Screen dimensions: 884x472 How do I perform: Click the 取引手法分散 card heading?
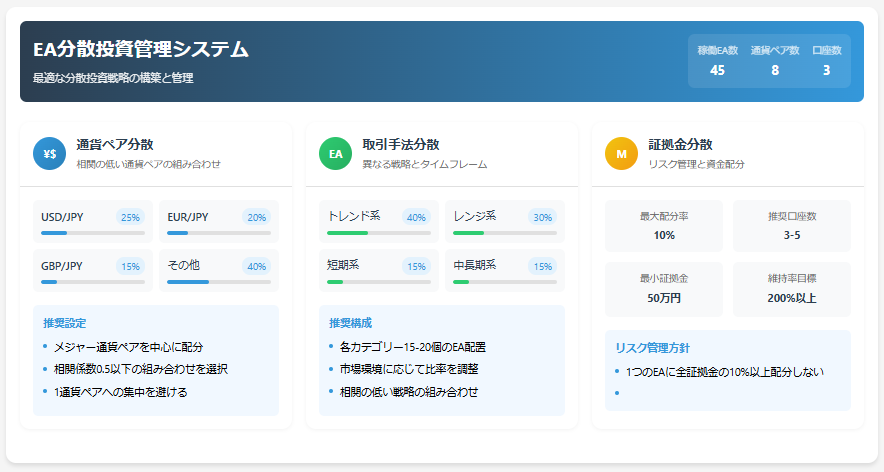(x=401, y=144)
